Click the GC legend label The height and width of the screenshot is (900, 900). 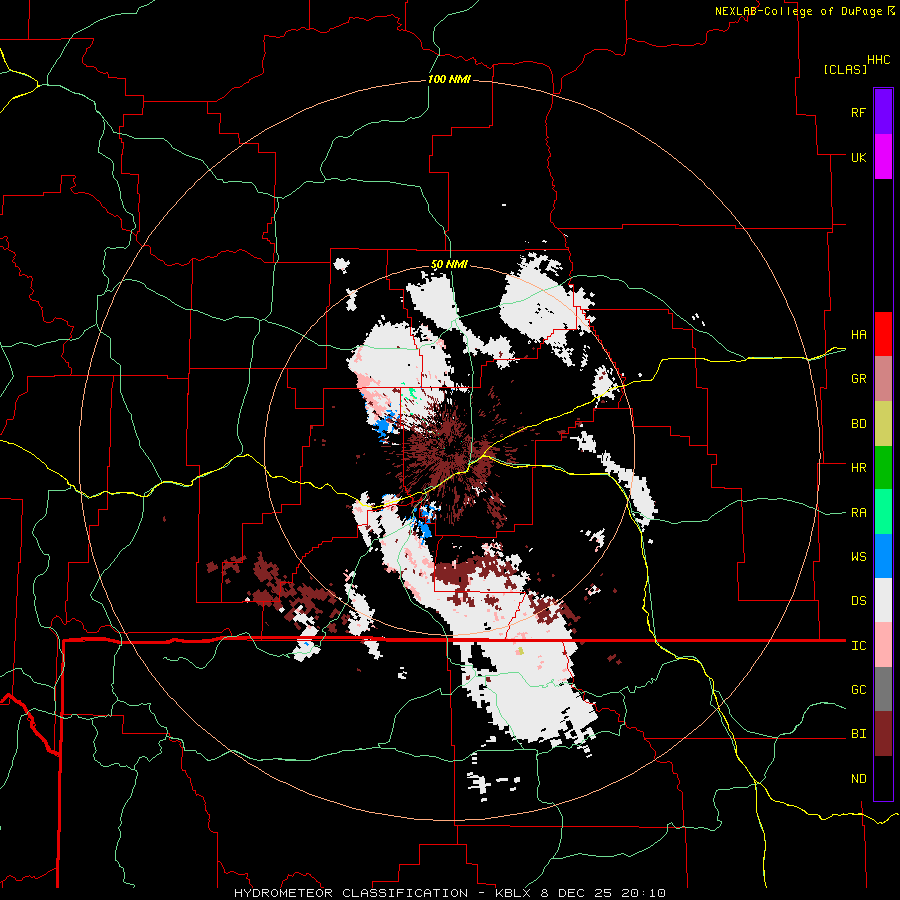pos(858,690)
